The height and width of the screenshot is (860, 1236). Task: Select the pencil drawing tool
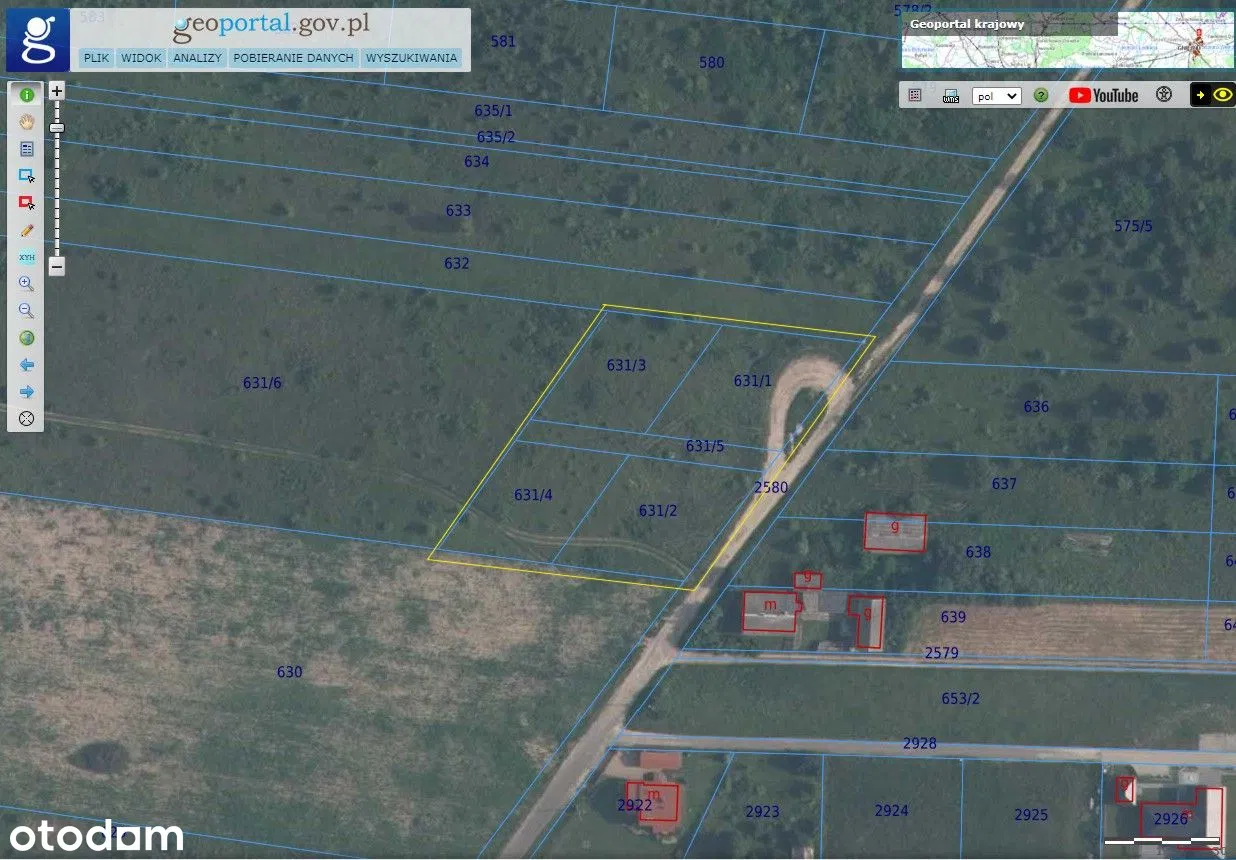(27, 230)
